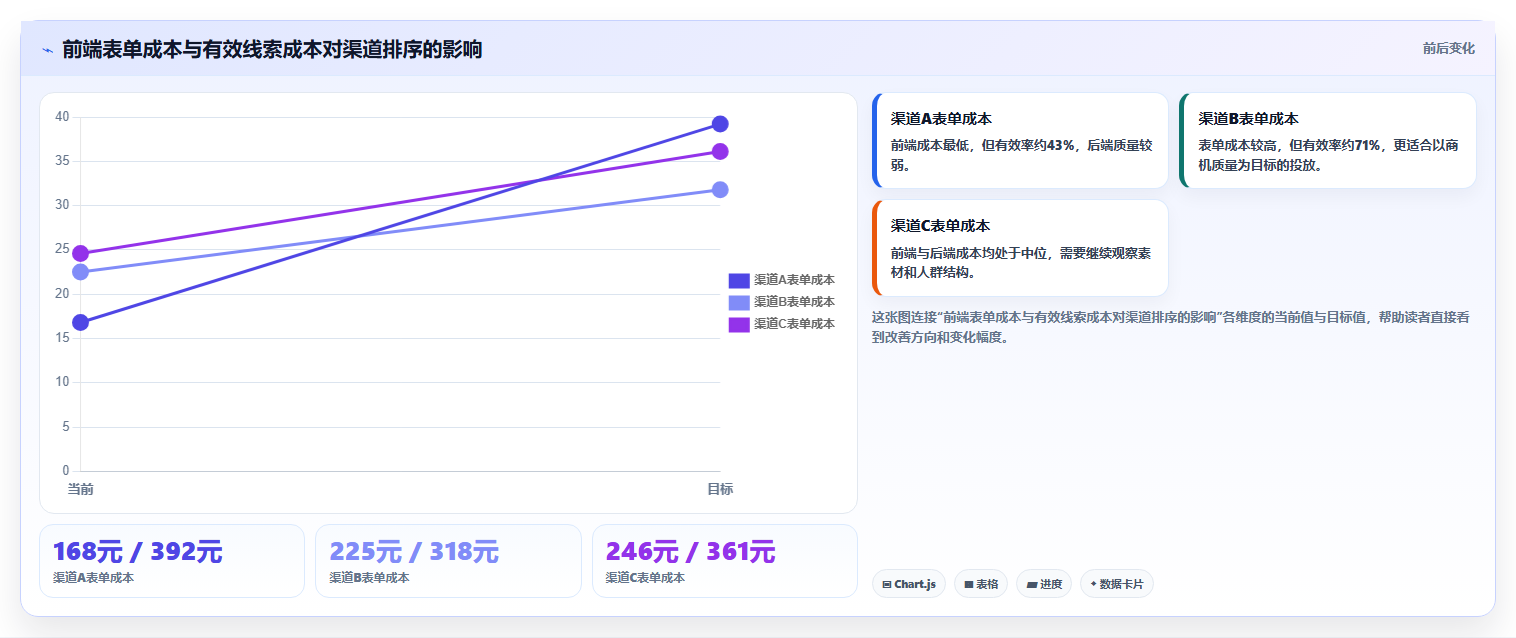Click the 渠道A表单成本 legend text
This screenshot has height=638, width=1516.
(x=794, y=280)
